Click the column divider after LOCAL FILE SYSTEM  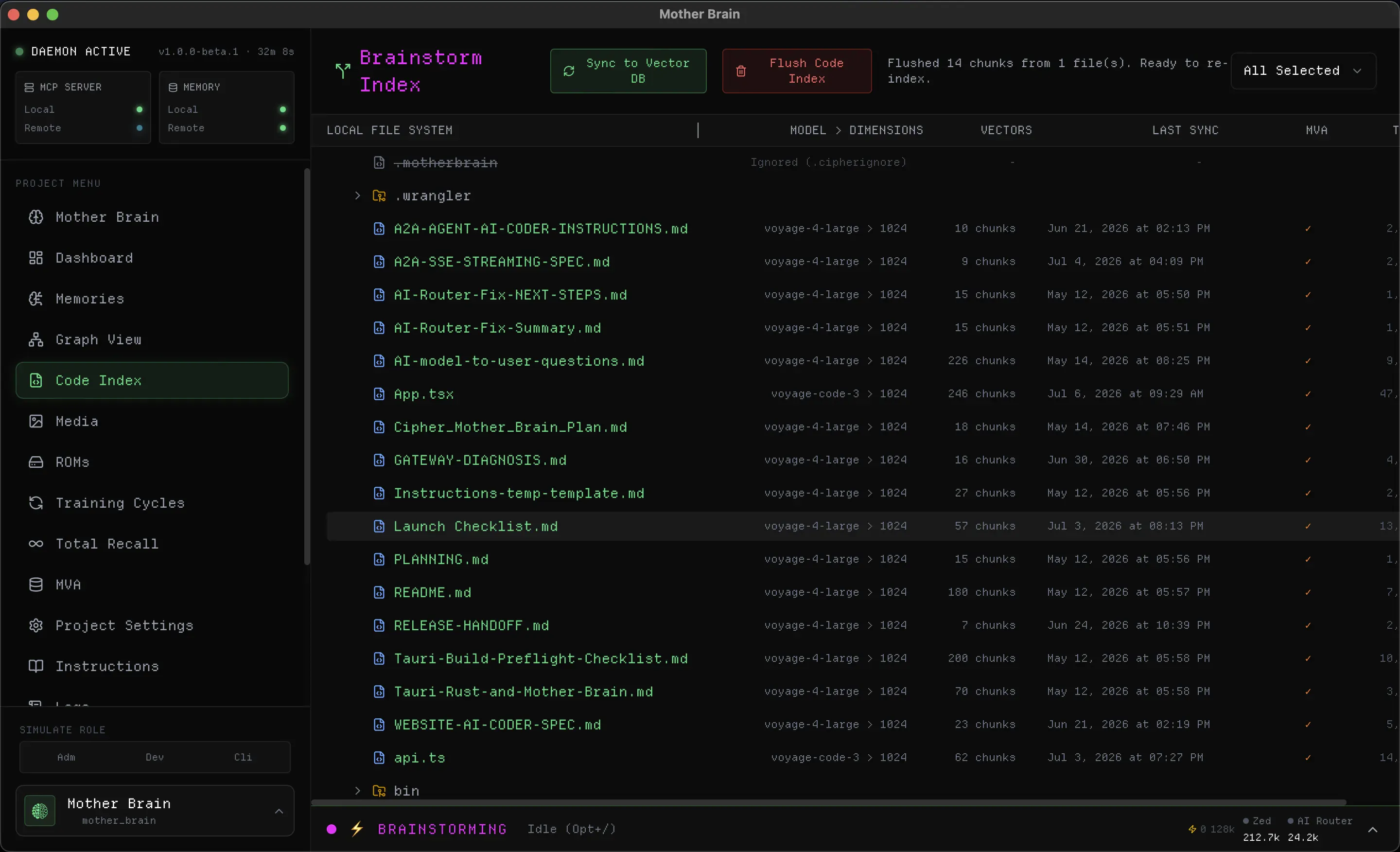698,131
